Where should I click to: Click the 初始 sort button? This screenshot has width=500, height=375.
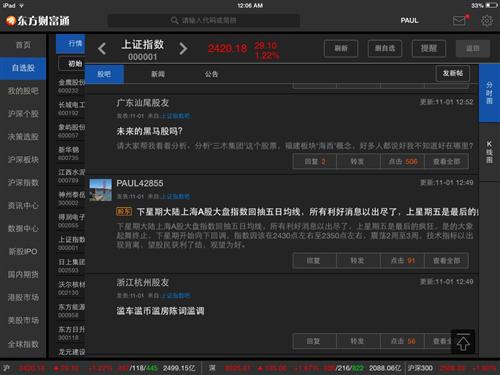(x=72, y=64)
